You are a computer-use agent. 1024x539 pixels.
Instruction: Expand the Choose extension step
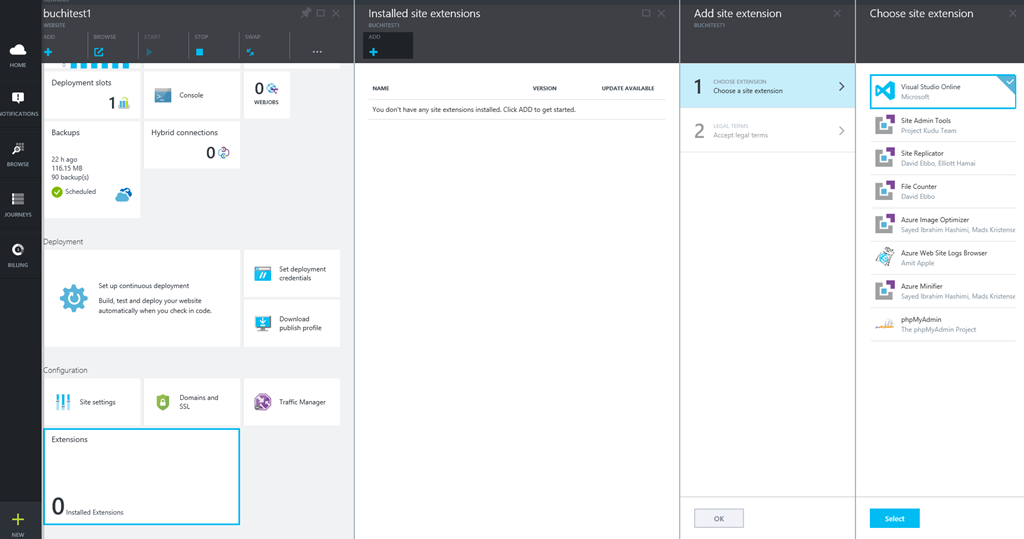pyautogui.click(x=767, y=86)
